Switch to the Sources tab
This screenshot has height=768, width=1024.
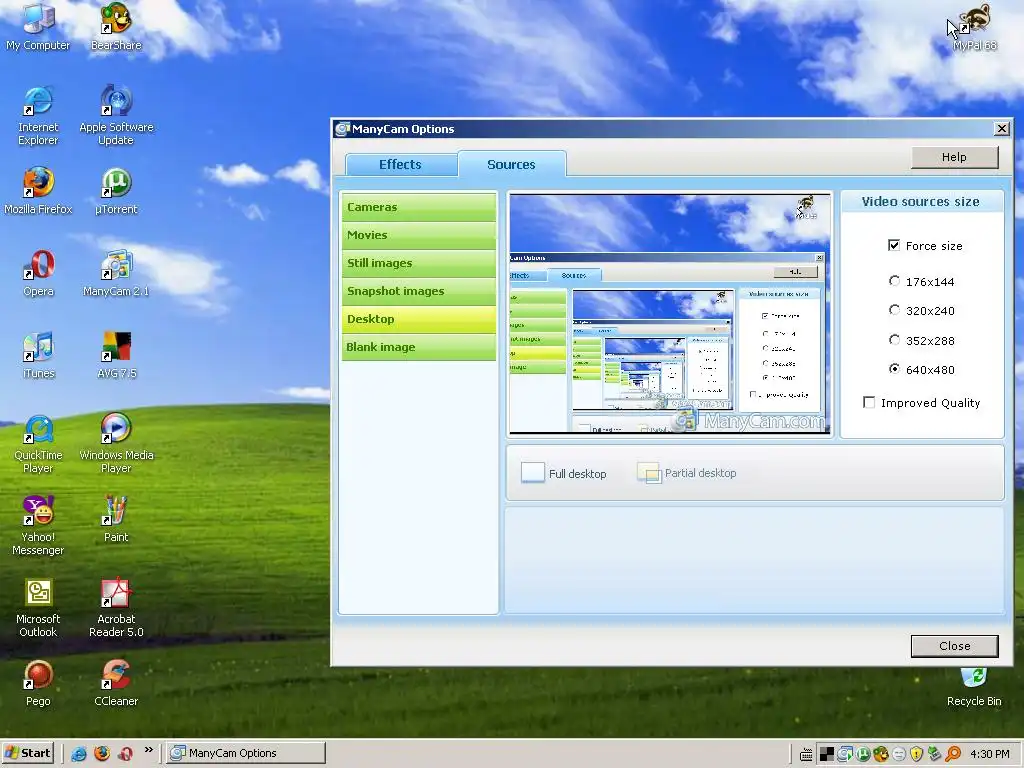click(x=511, y=165)
